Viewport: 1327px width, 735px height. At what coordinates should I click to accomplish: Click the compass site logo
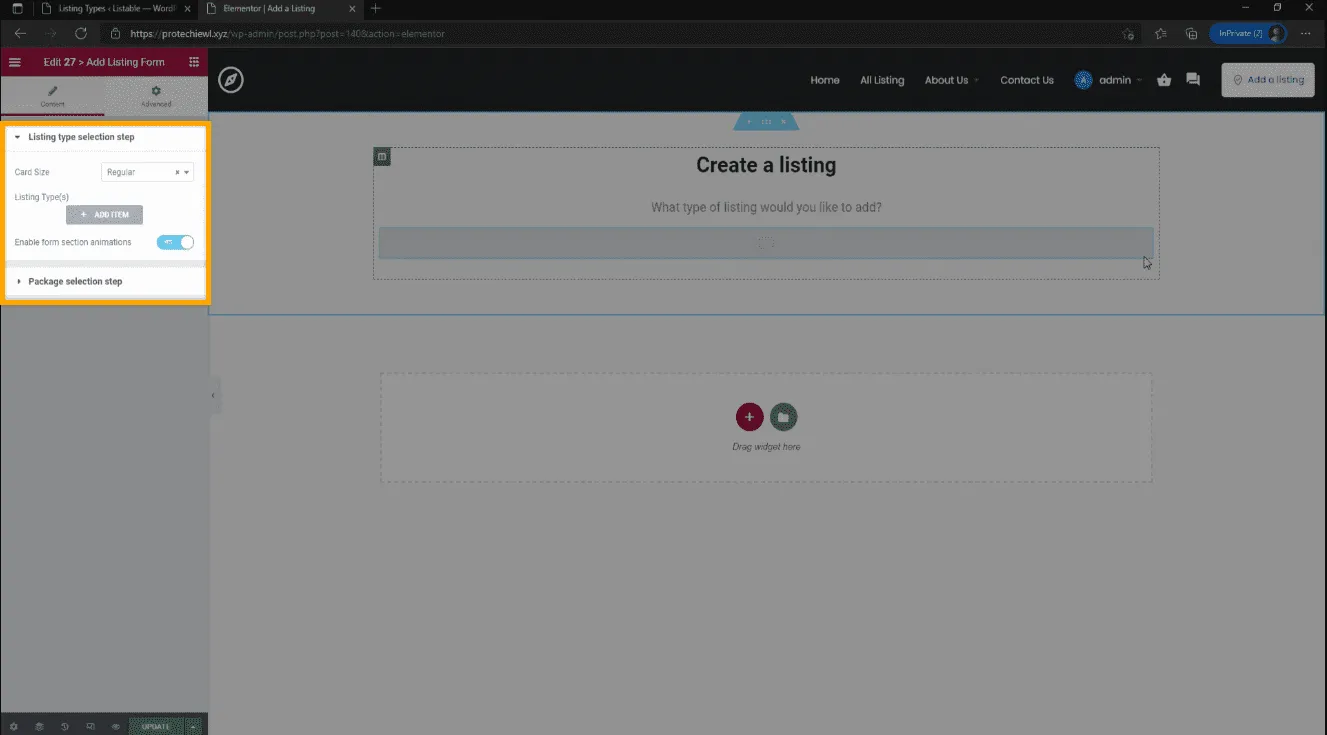(231, 80)
